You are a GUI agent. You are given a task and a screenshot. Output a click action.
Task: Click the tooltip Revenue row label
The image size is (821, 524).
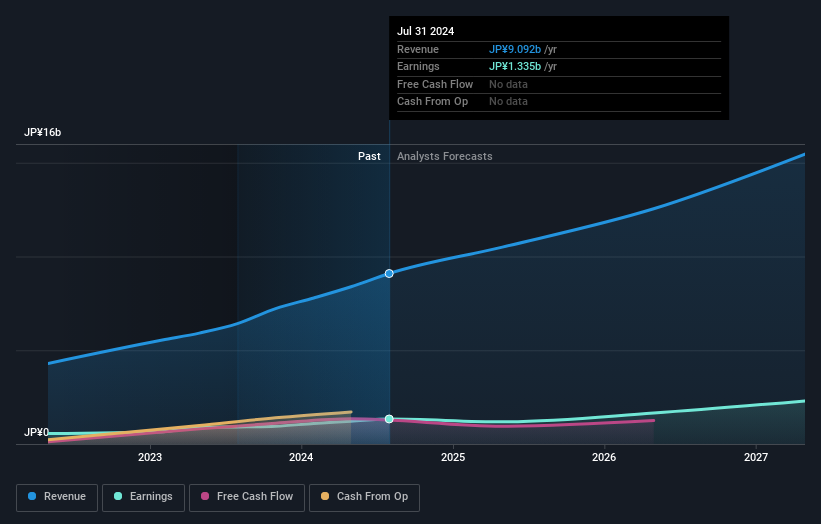point(418,49)
